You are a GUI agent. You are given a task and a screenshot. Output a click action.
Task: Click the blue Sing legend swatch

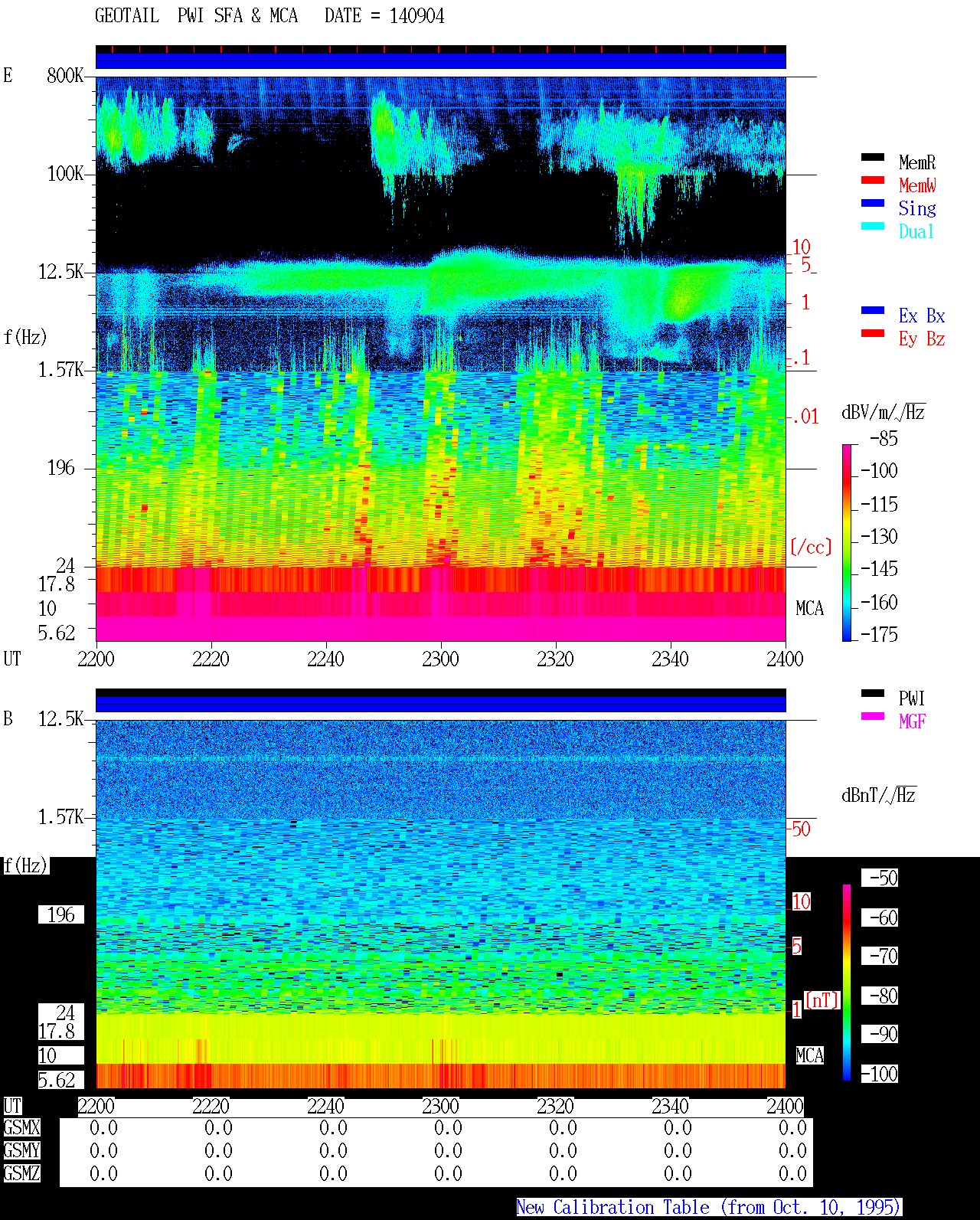pos(873,203)
